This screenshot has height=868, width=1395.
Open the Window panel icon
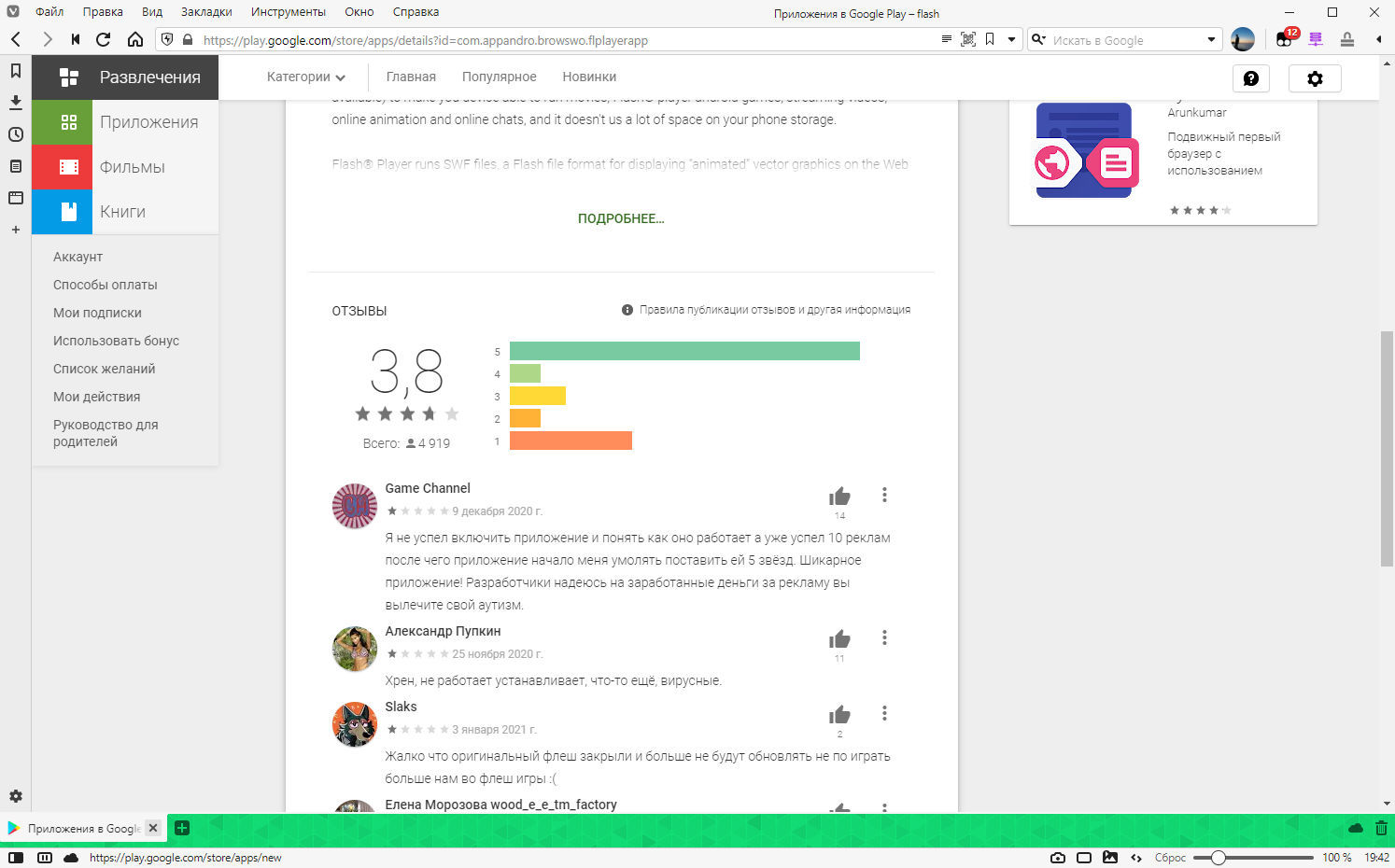(x=16, y=198)
